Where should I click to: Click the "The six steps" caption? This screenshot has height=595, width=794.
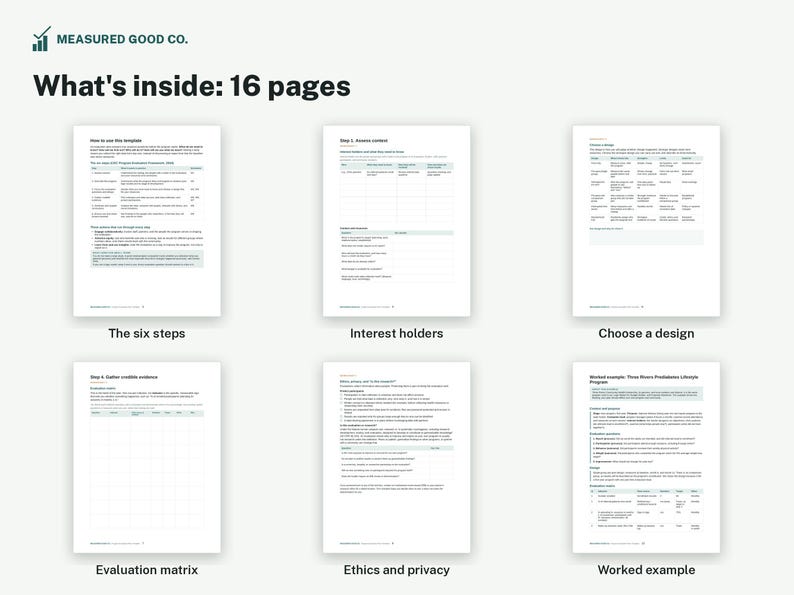[x=147, y=334]
